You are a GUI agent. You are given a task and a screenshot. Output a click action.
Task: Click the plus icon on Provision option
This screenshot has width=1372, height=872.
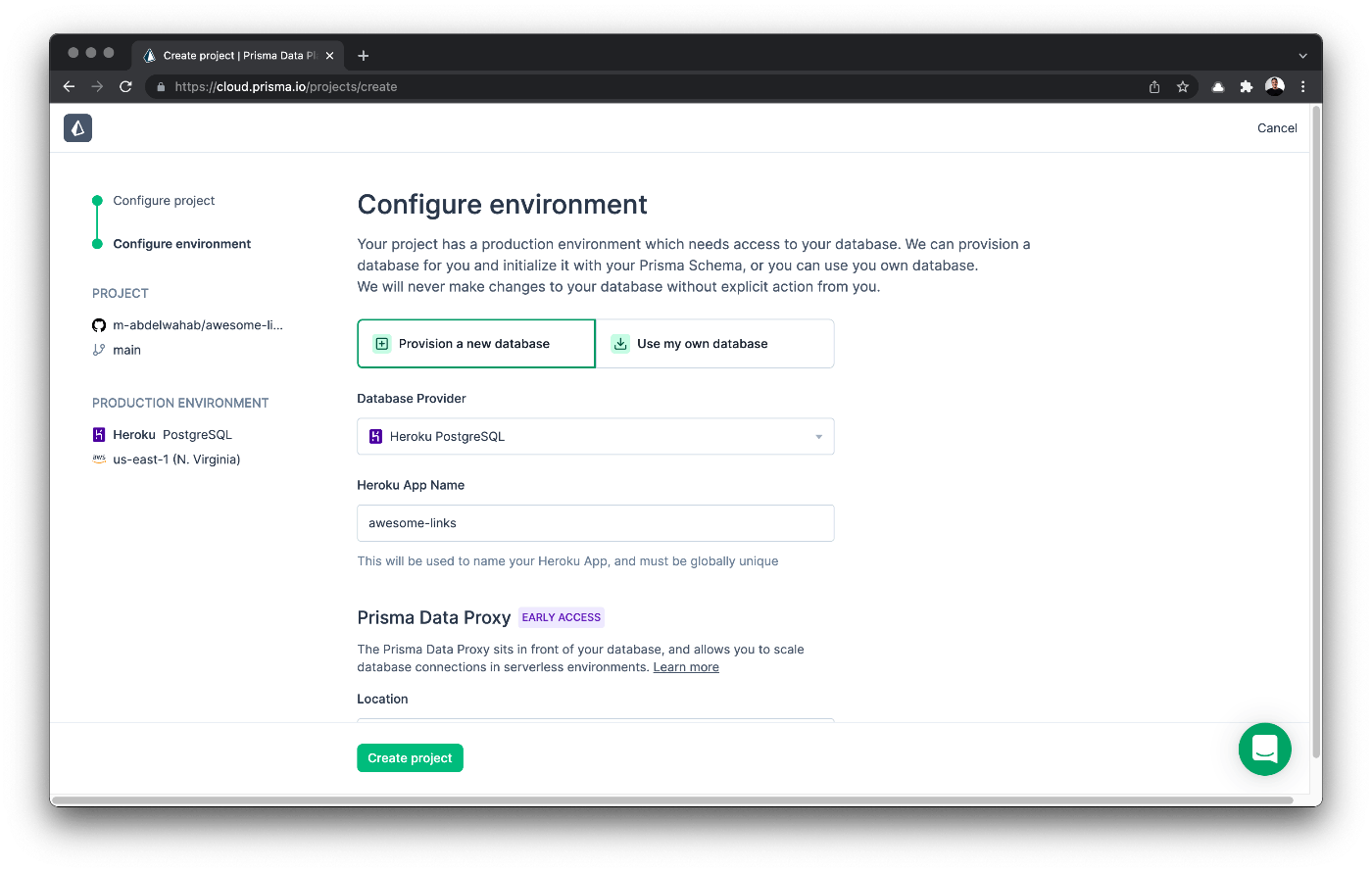point(382,344)
